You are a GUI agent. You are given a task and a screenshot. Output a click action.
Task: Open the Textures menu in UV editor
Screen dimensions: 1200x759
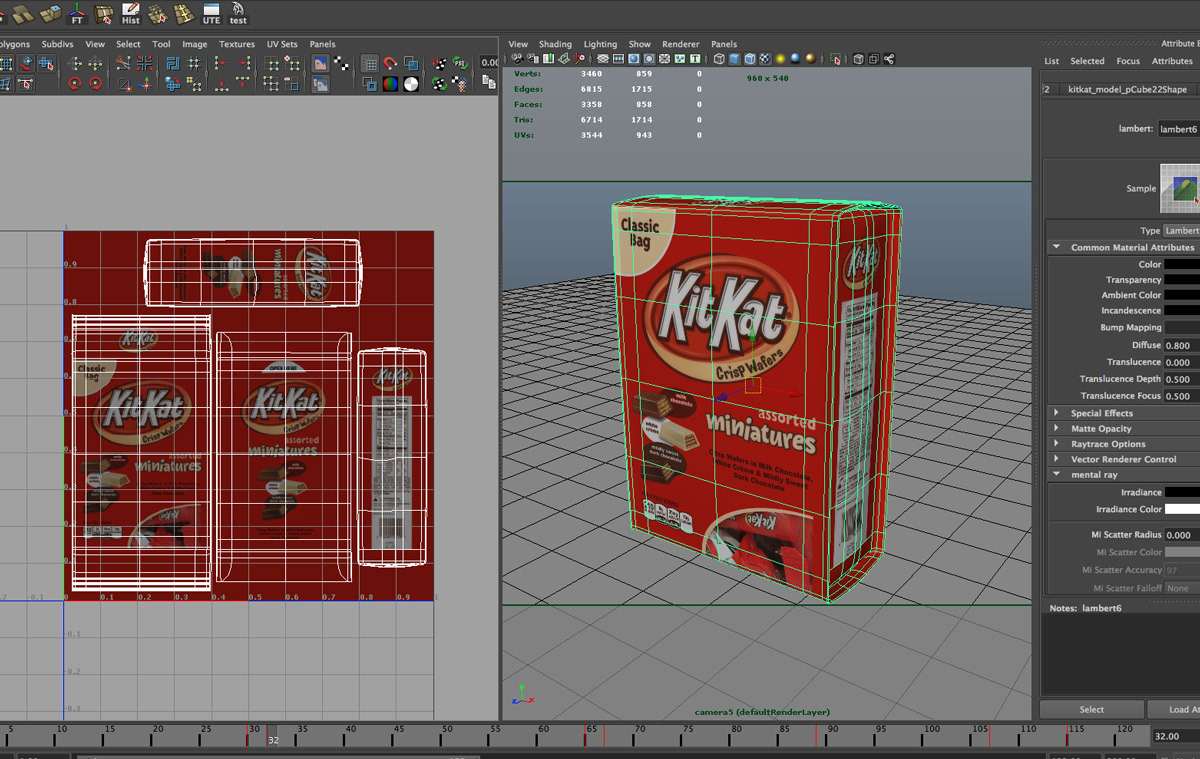point(237,44)
